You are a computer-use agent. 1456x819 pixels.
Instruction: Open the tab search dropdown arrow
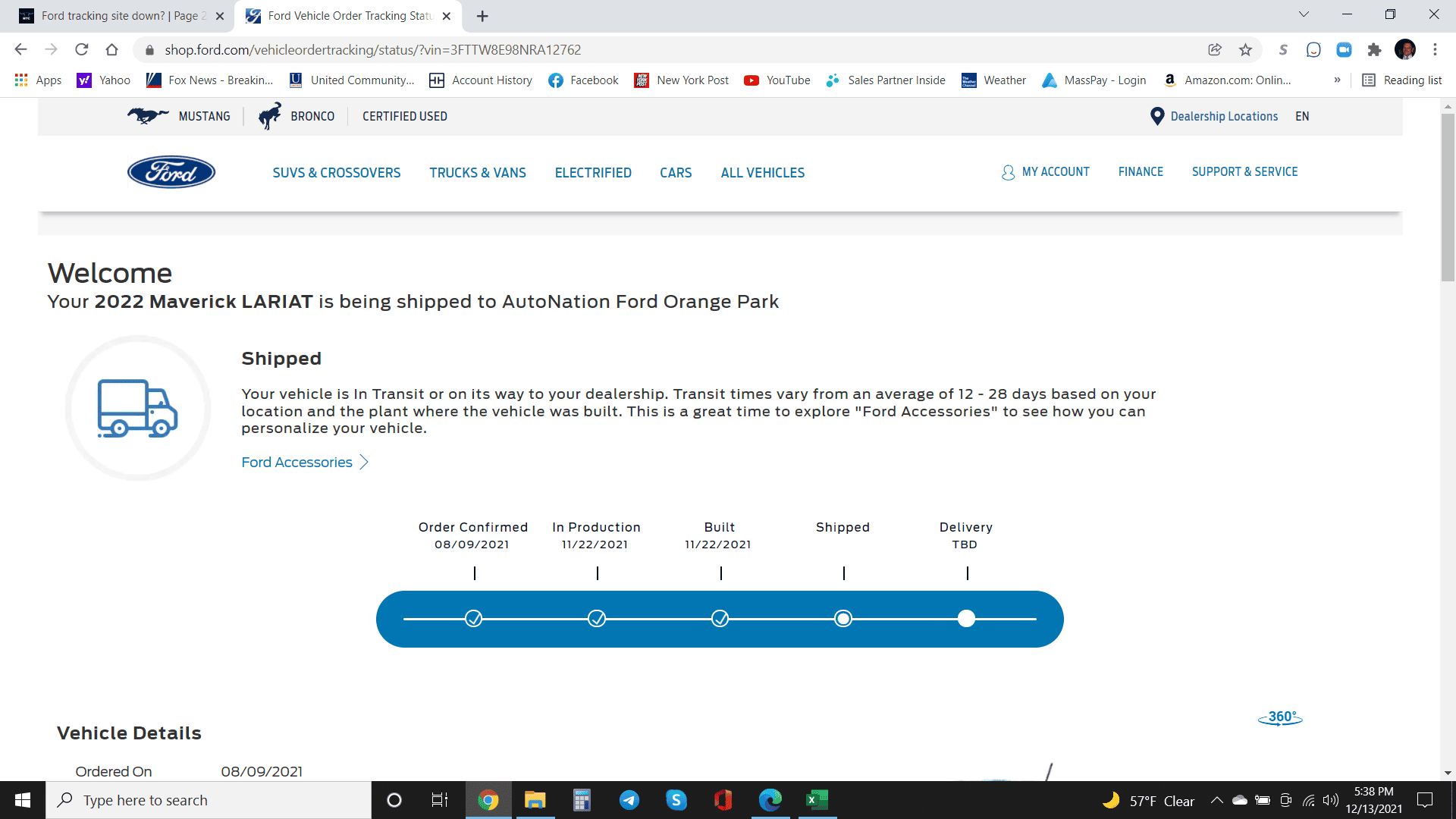tap(1304, 14)
